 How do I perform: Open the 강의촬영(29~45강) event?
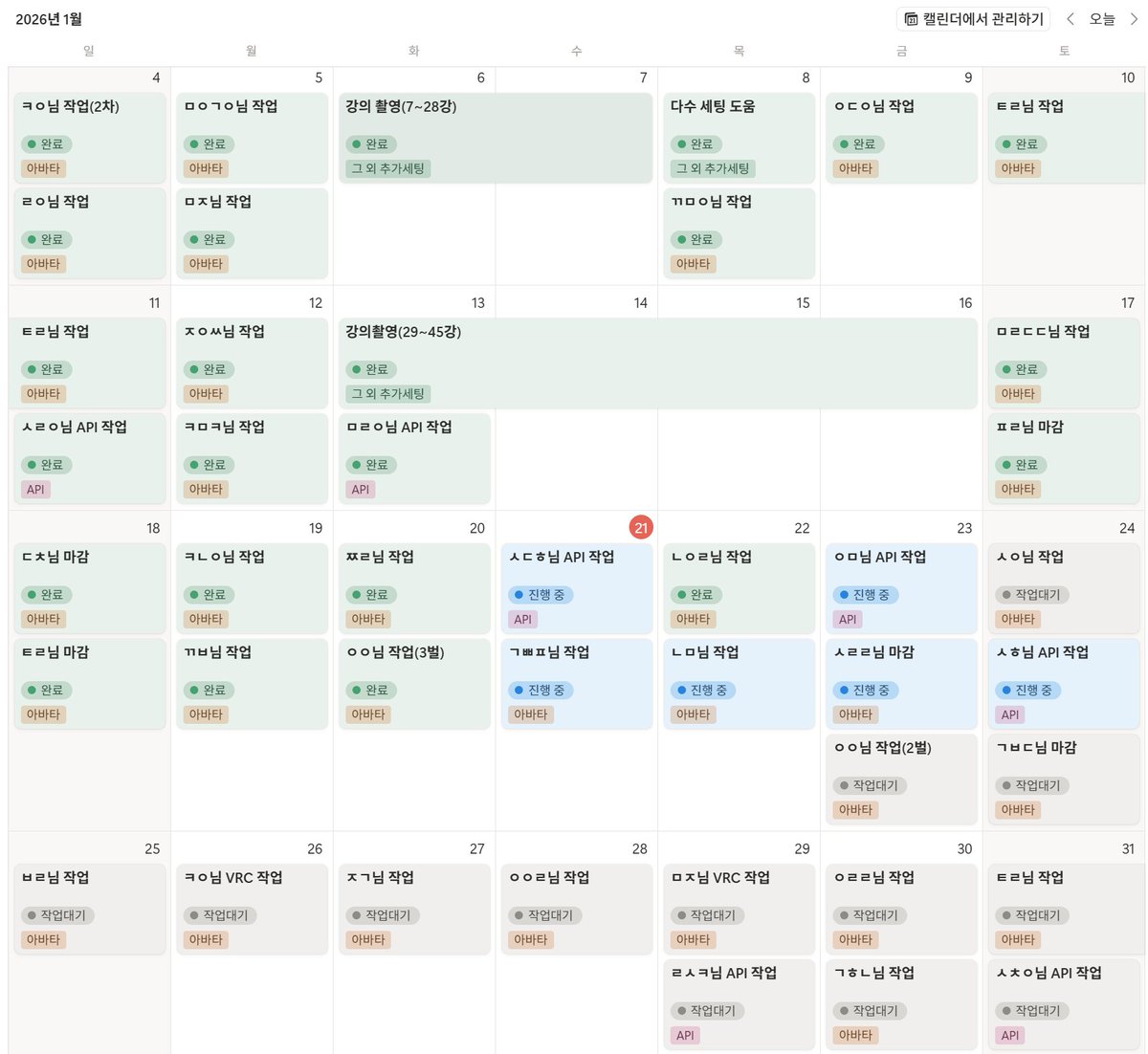[658, 362]
